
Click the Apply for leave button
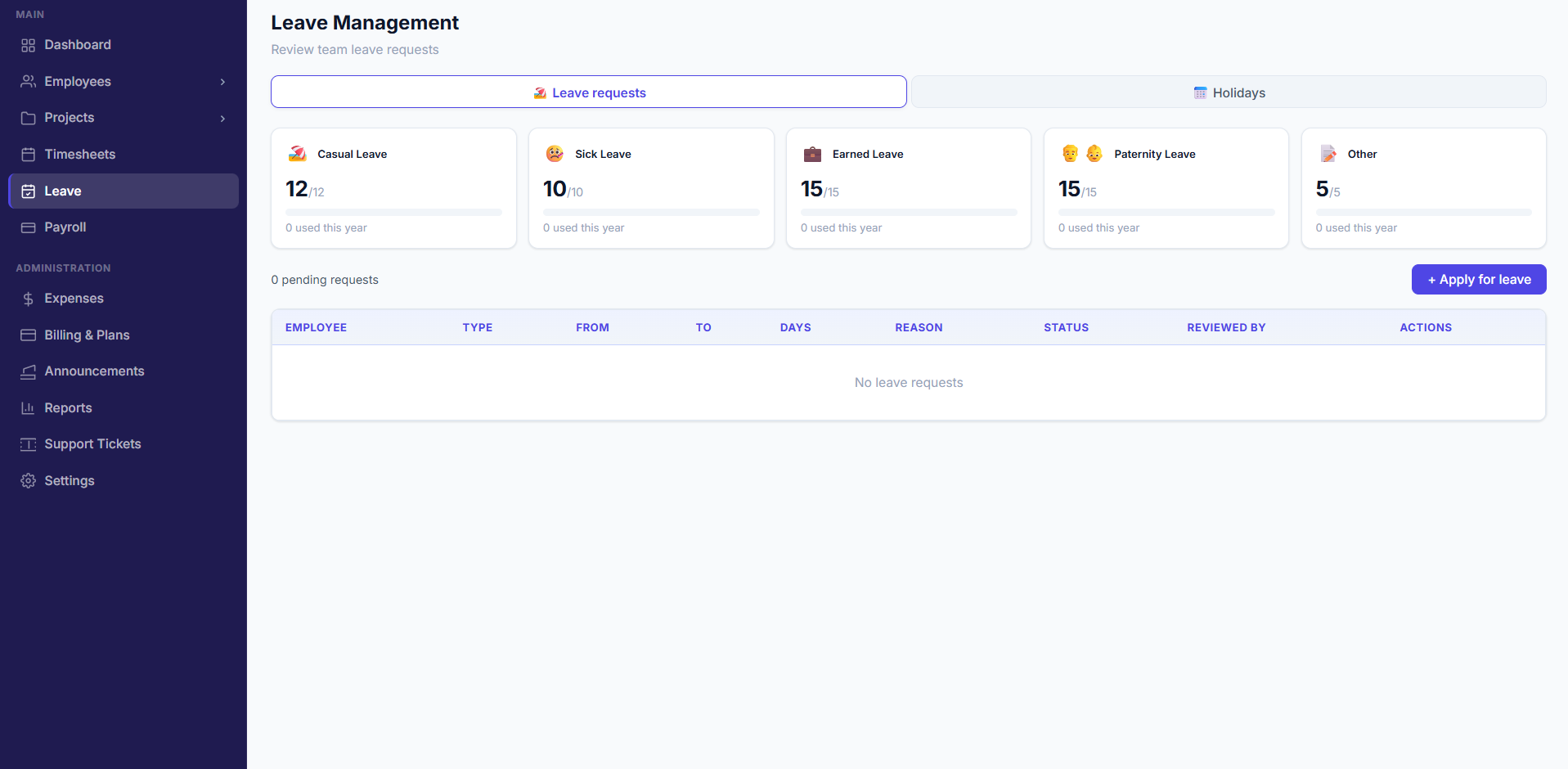(1479, 280)
